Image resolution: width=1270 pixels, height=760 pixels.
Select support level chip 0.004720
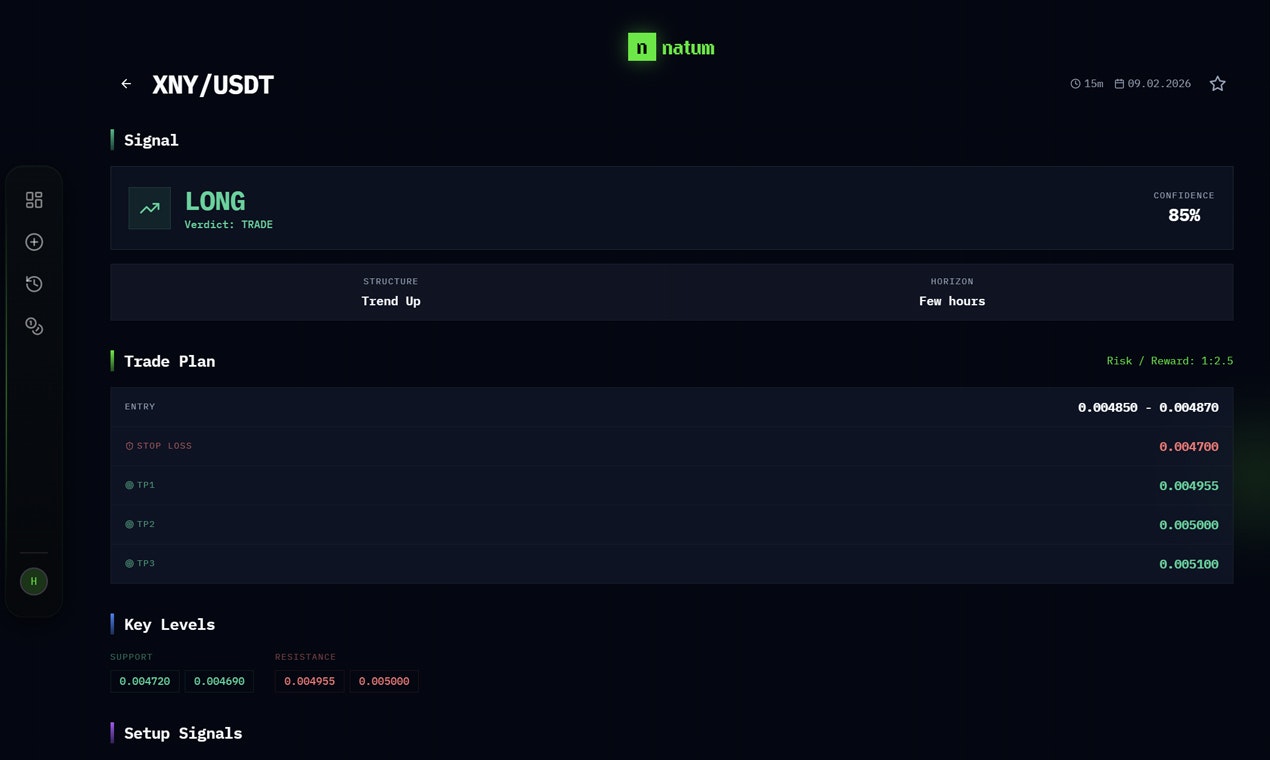(x=144, y=681)
